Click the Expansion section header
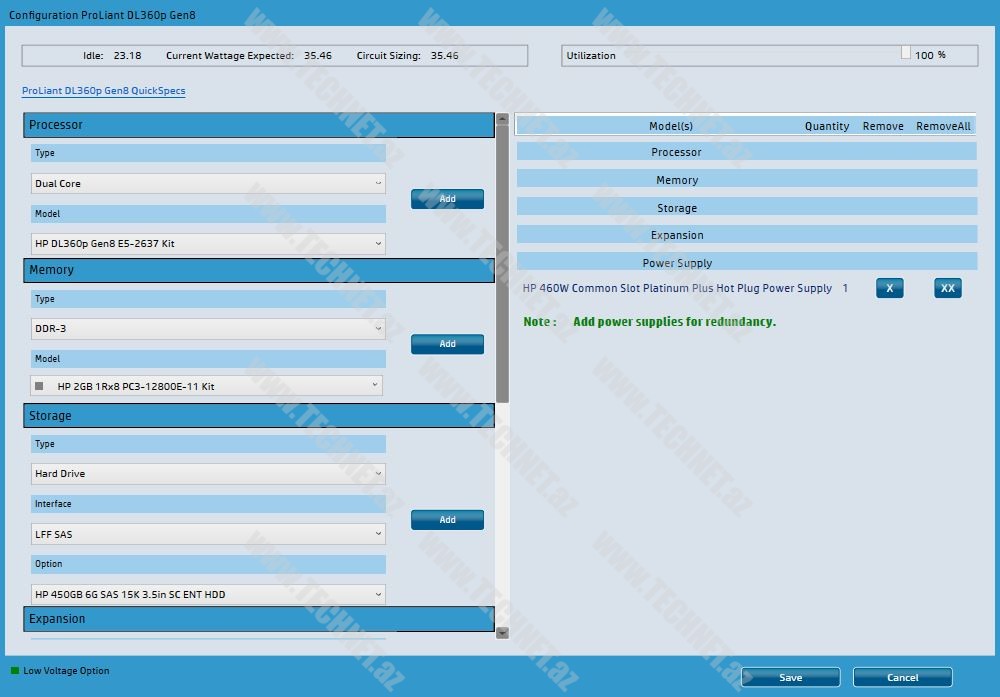 pos(259,619)
